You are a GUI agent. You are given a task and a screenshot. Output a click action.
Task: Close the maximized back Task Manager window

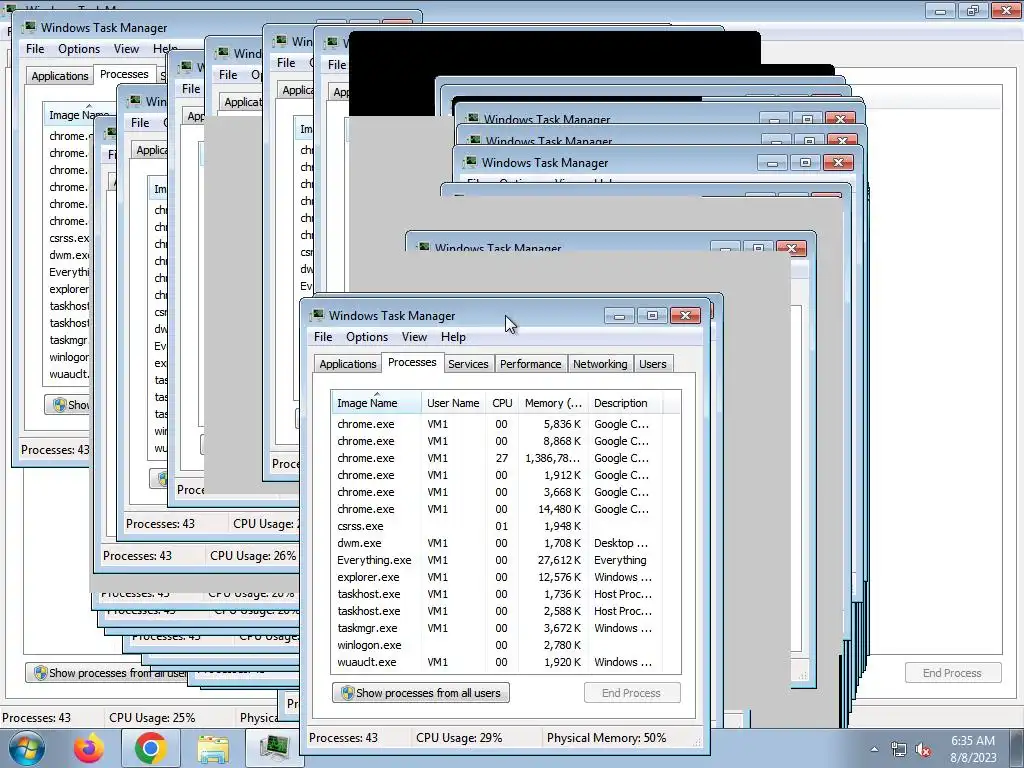(x=1006, y=10)
